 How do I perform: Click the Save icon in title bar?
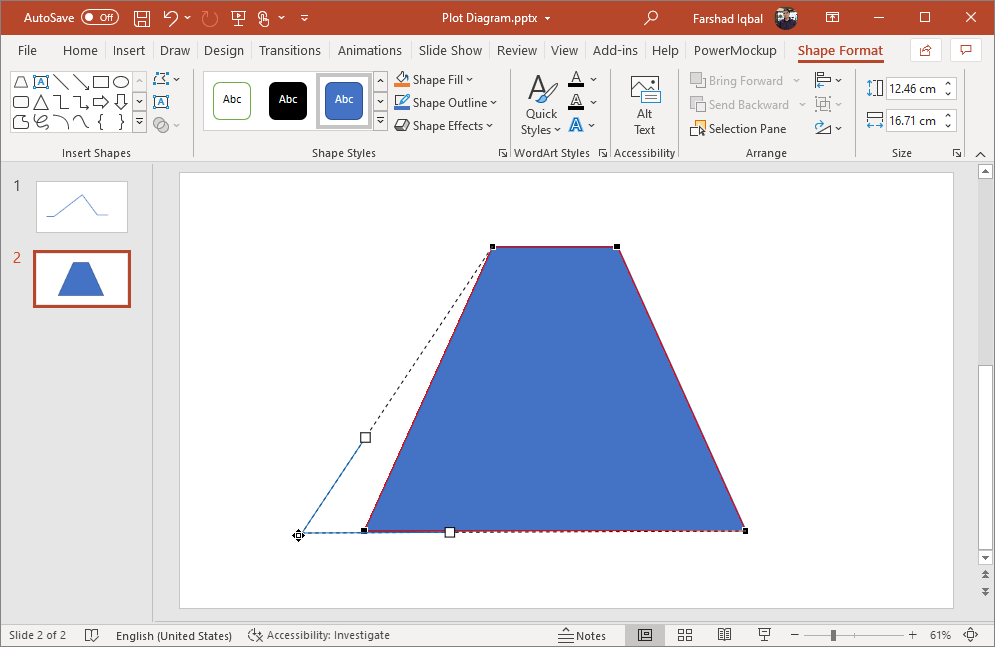click(x=142, y=18)
